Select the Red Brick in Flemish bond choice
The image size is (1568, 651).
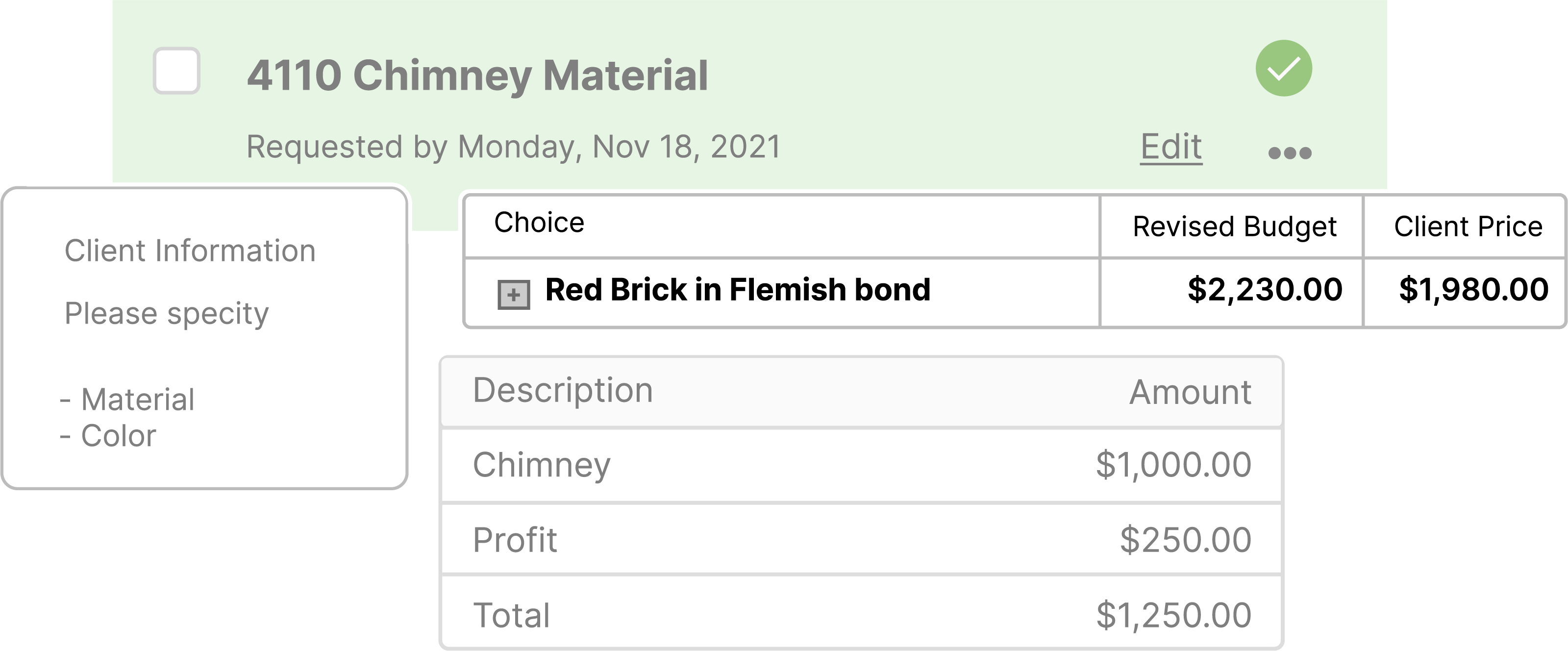tap(737, 290)
